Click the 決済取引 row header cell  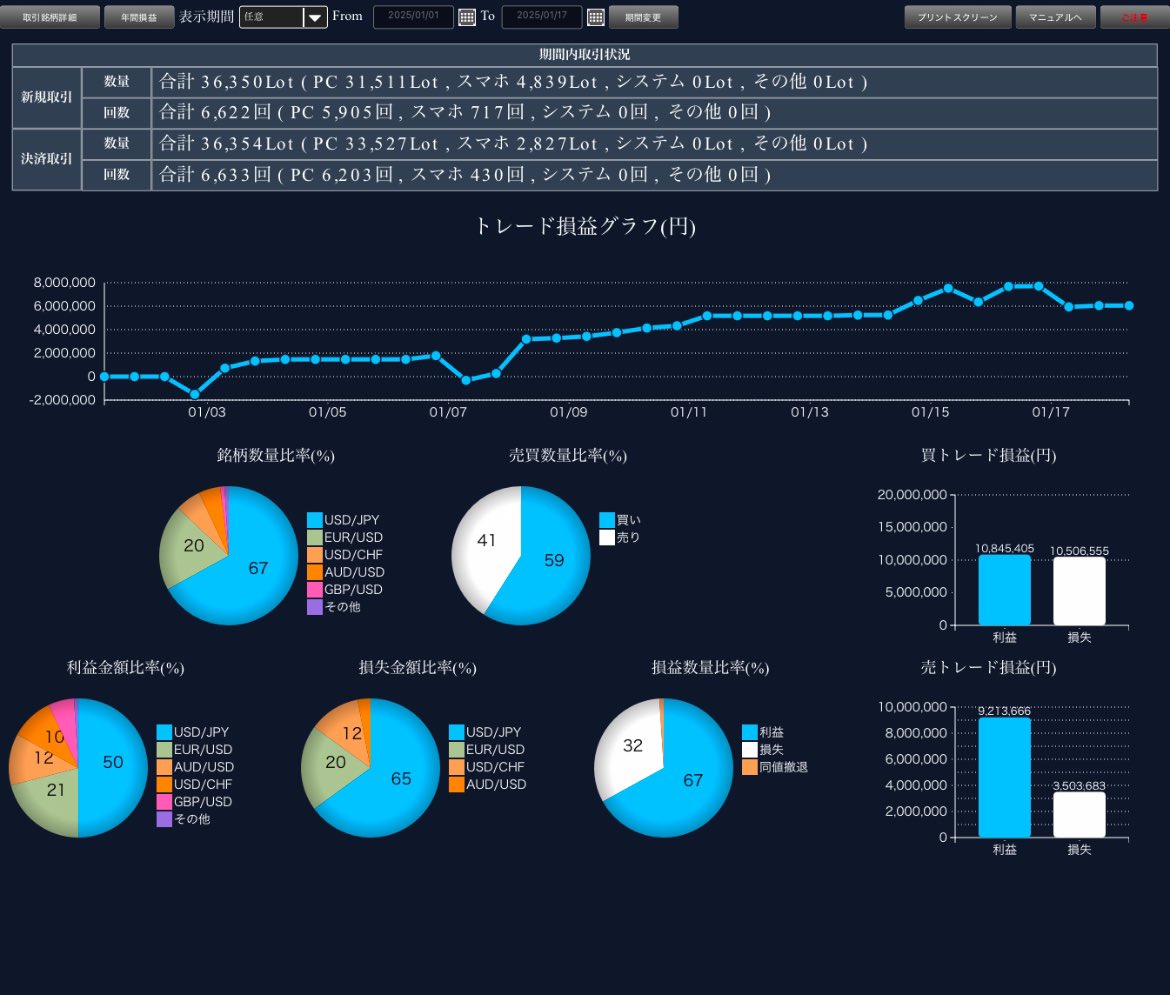tap(47, 159)
